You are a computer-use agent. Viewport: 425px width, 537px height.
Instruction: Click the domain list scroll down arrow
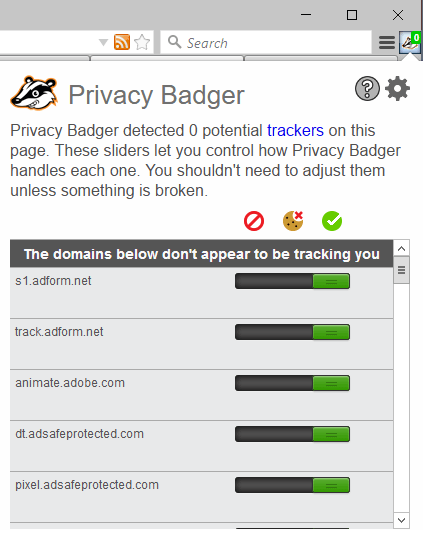pos(402,520)
